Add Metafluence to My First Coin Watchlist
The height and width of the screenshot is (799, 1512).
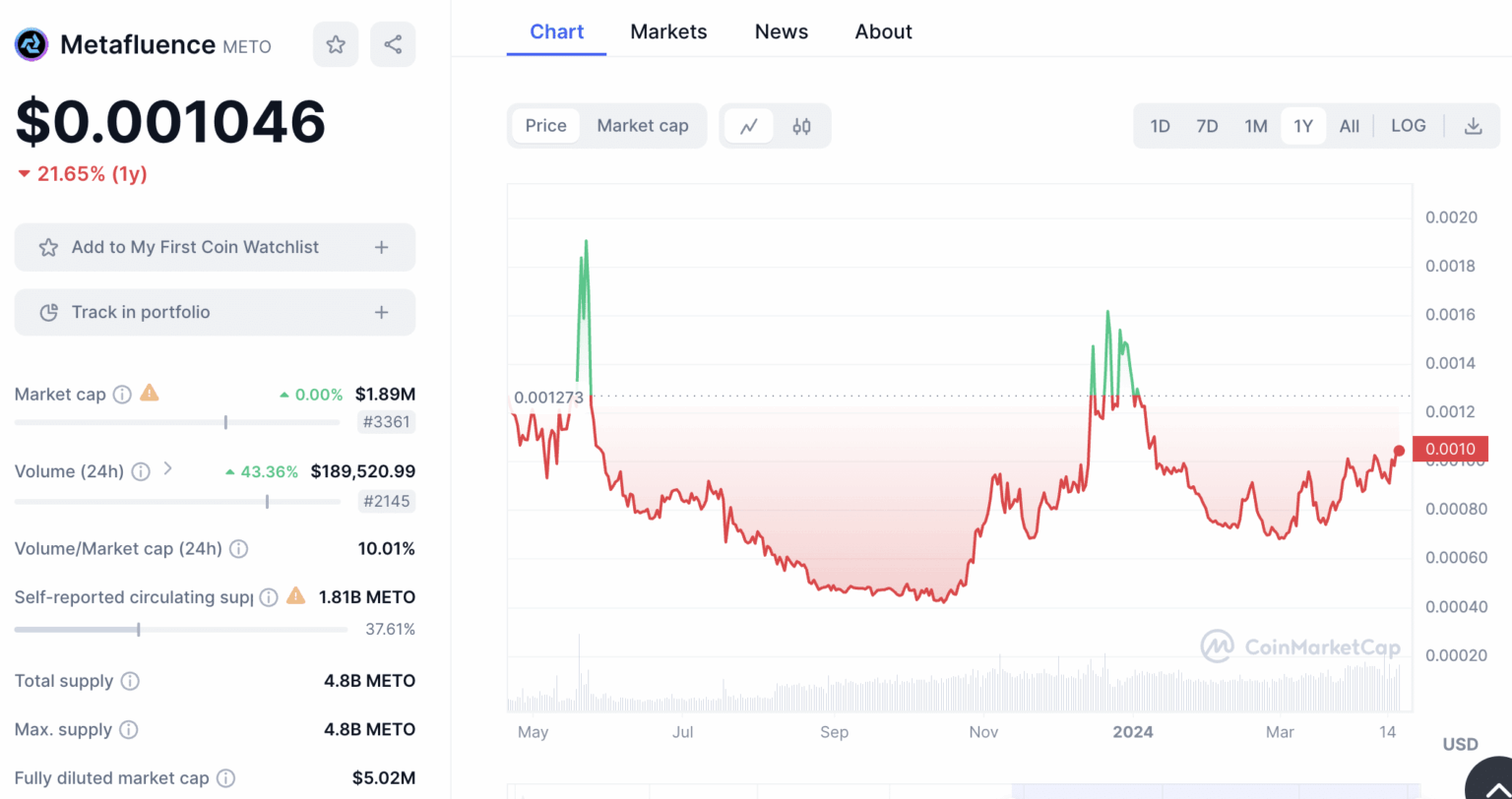pyautogui.click(x=215, y=247)
